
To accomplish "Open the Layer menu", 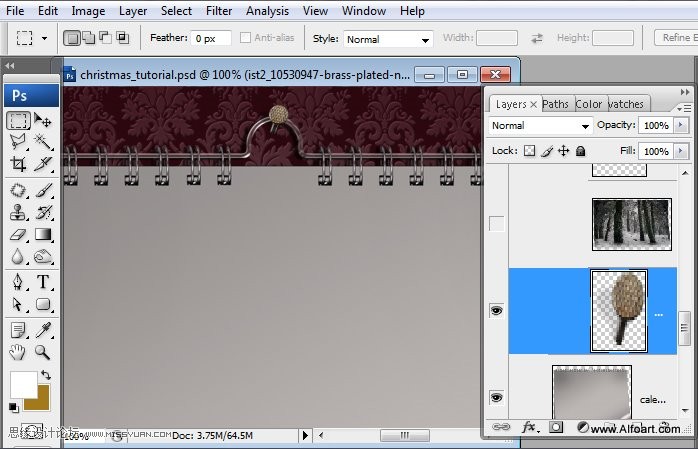I will pos(133,11).
